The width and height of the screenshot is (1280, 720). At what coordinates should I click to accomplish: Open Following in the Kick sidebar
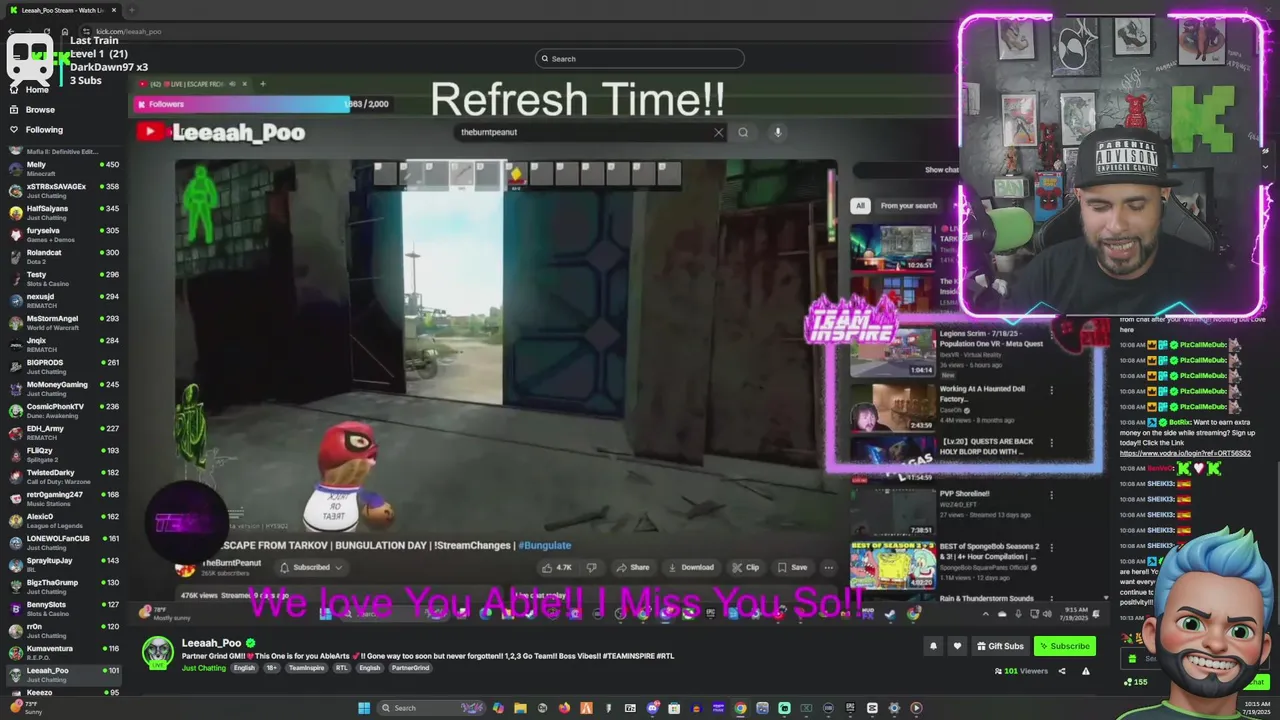coord(36,129)
